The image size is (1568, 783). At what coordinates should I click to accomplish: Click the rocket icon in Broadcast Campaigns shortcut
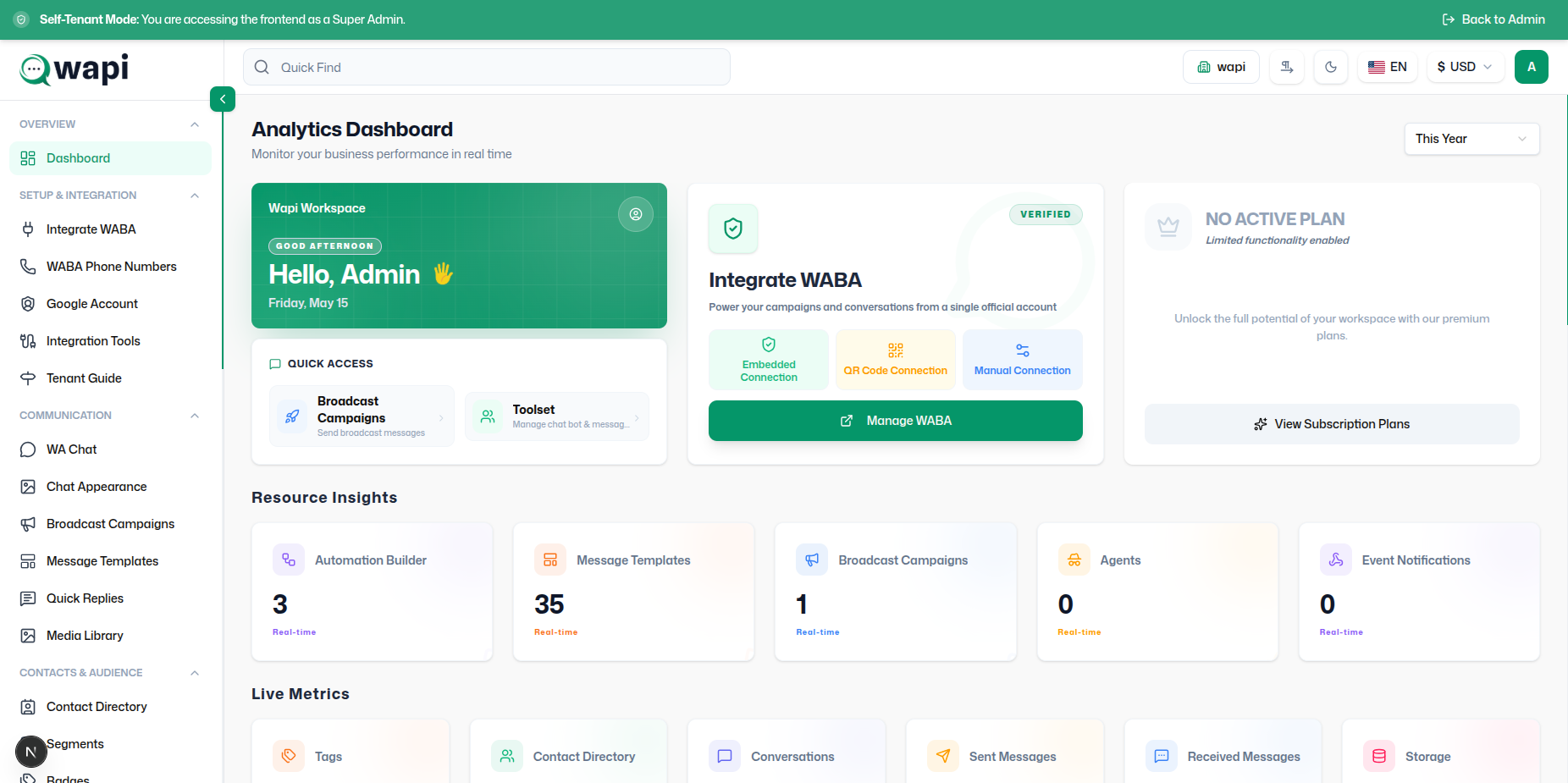pyautogui.click(x=292, y=416)
